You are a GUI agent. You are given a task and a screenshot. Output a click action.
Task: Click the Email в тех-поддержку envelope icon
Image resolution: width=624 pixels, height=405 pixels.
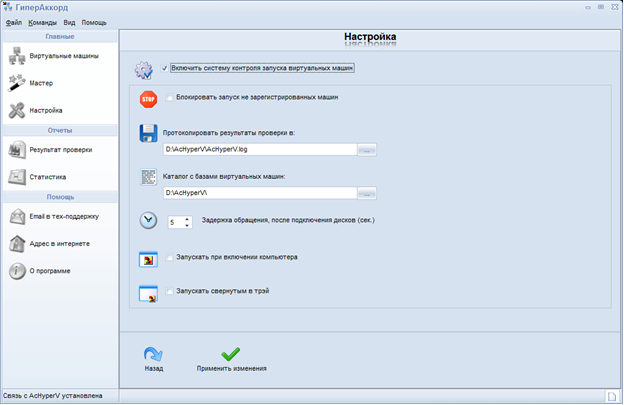(x=17, y=217)
